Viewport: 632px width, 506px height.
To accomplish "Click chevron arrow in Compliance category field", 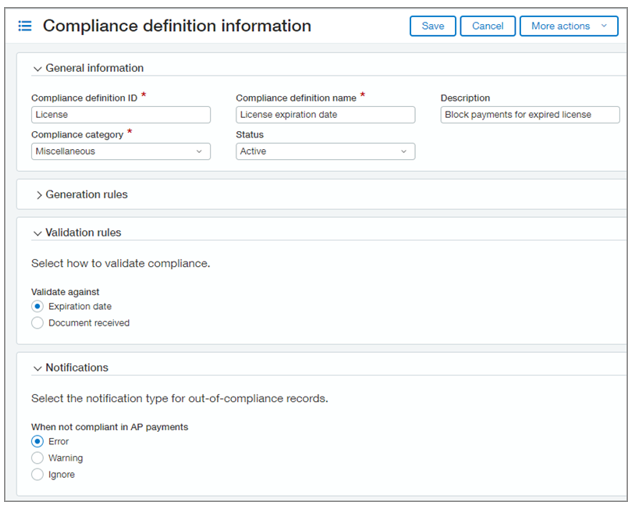I will (x=200, y=152).
